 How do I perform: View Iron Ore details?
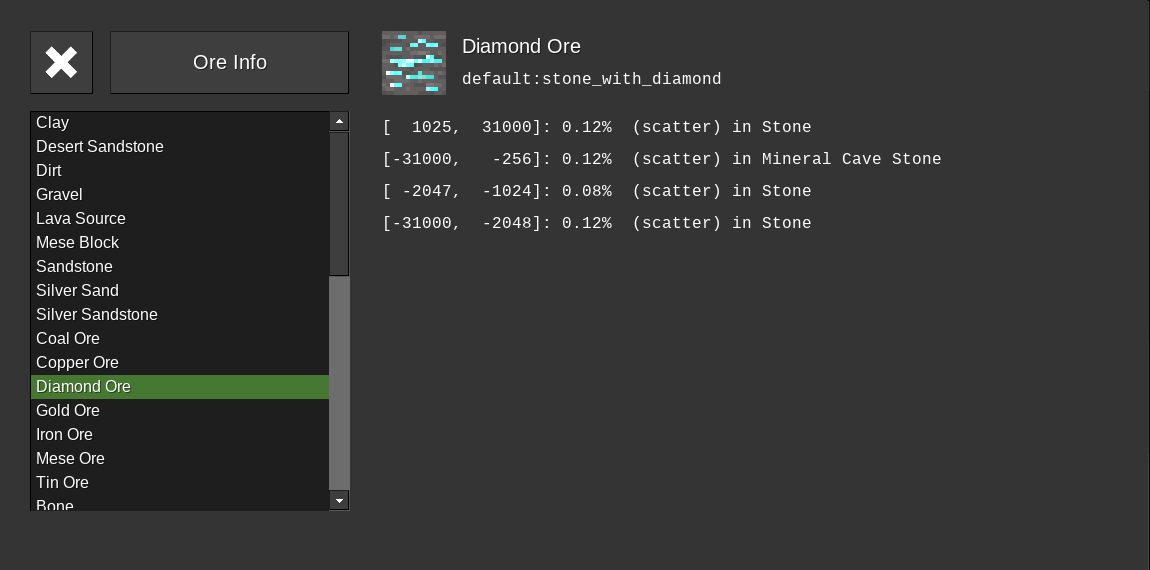click(64, 435)
